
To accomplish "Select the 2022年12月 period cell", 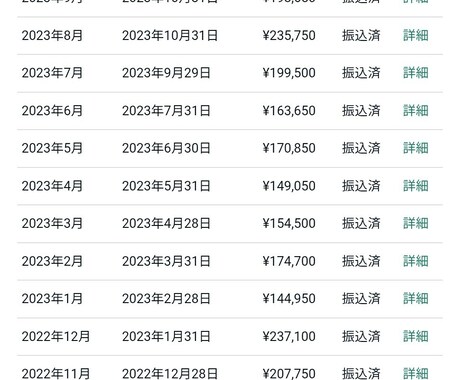I will pyautogui.click(x=56, y=336).
